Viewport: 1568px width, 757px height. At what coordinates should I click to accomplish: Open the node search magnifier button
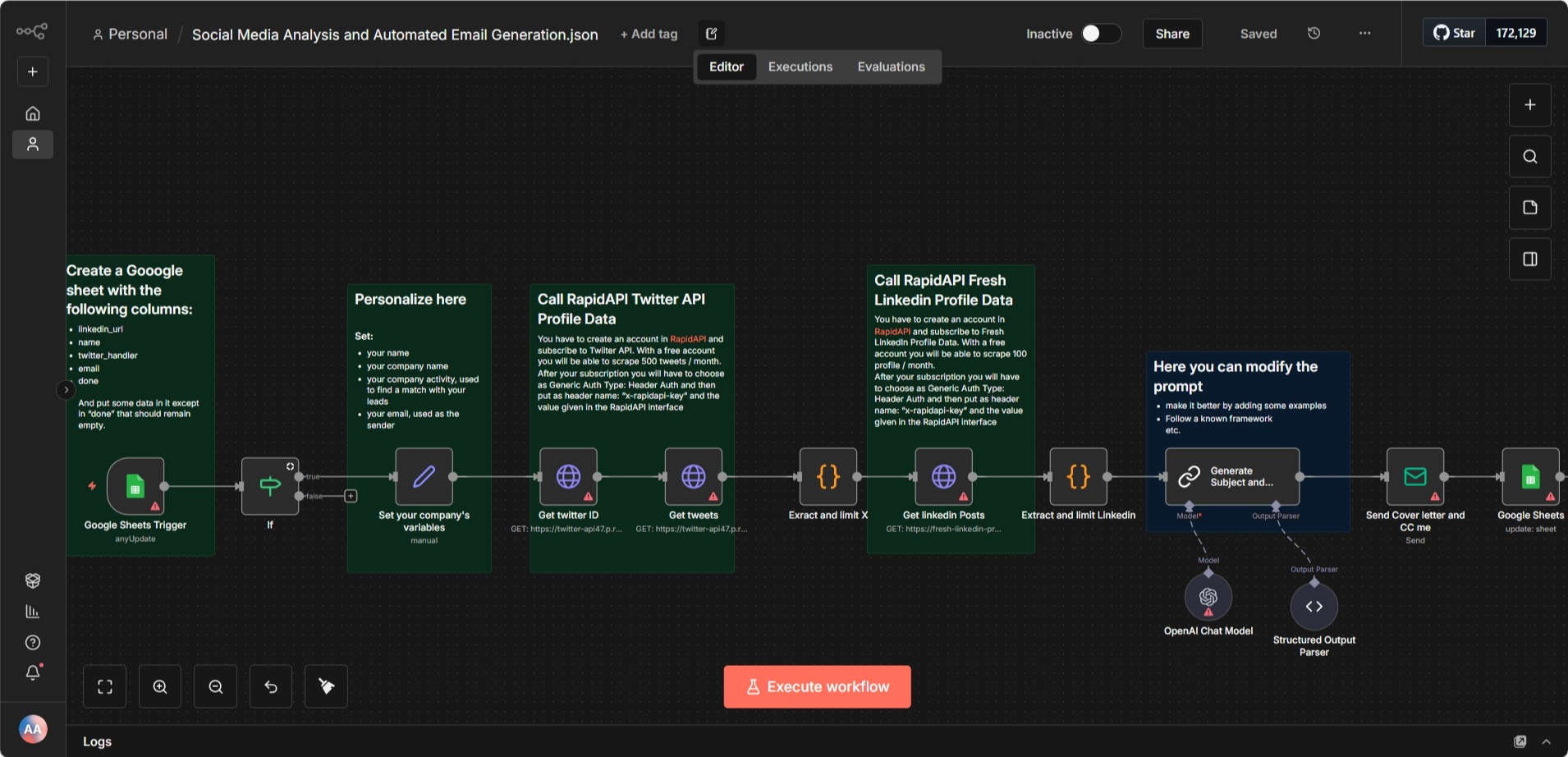(x=1530, y=157)
